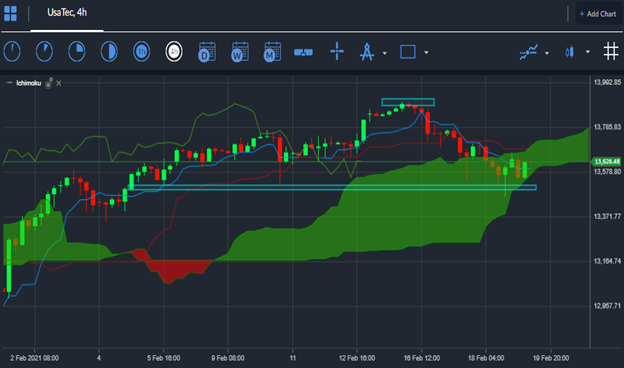Select the Daily (D) calendar timeframe

(x=207, y=52)
